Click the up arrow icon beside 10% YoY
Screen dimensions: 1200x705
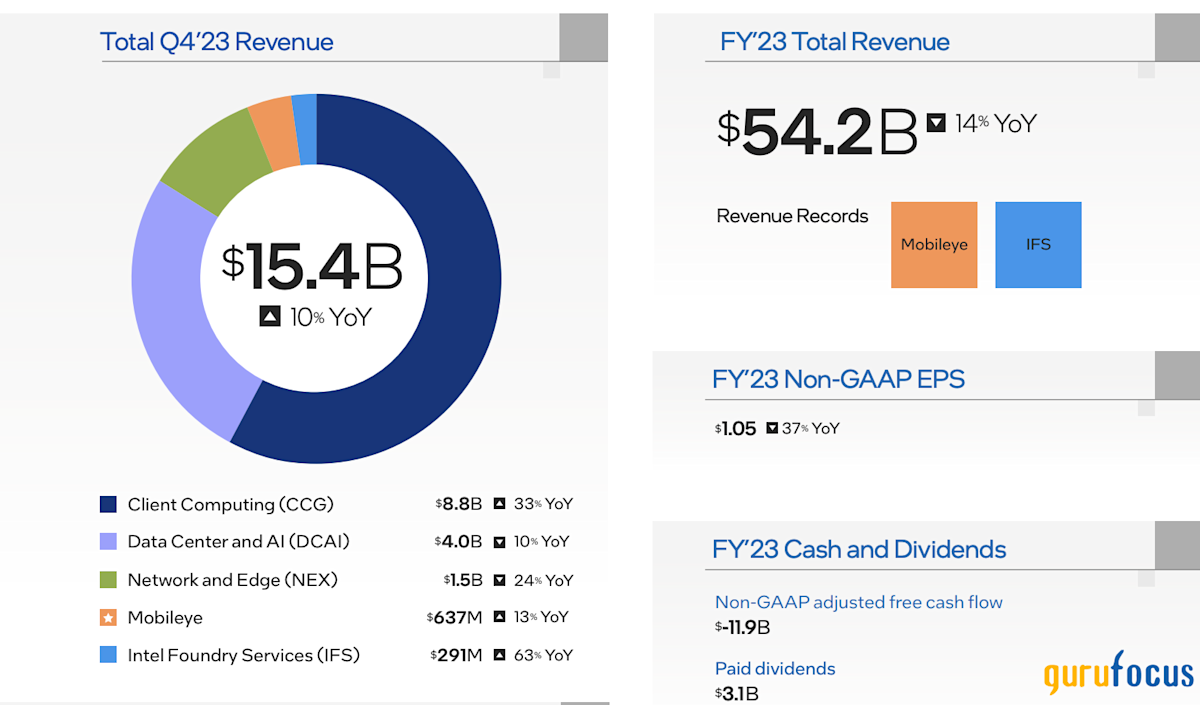pos(270,317)
